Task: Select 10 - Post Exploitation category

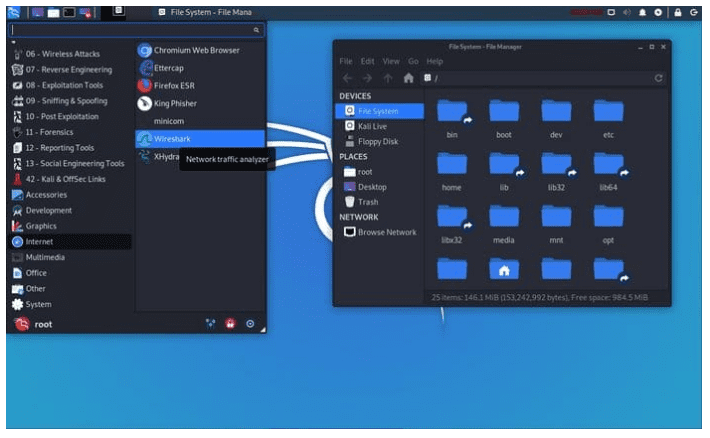Action: pyautogui.click(x=72, y=116)
